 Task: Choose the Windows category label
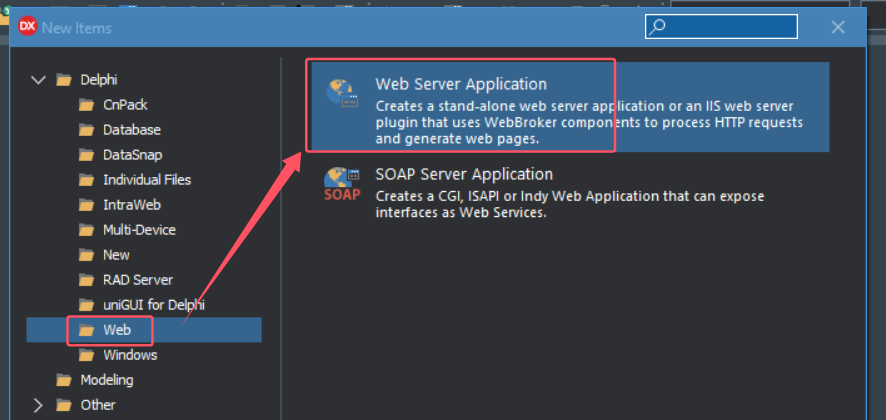click(130, 355)
